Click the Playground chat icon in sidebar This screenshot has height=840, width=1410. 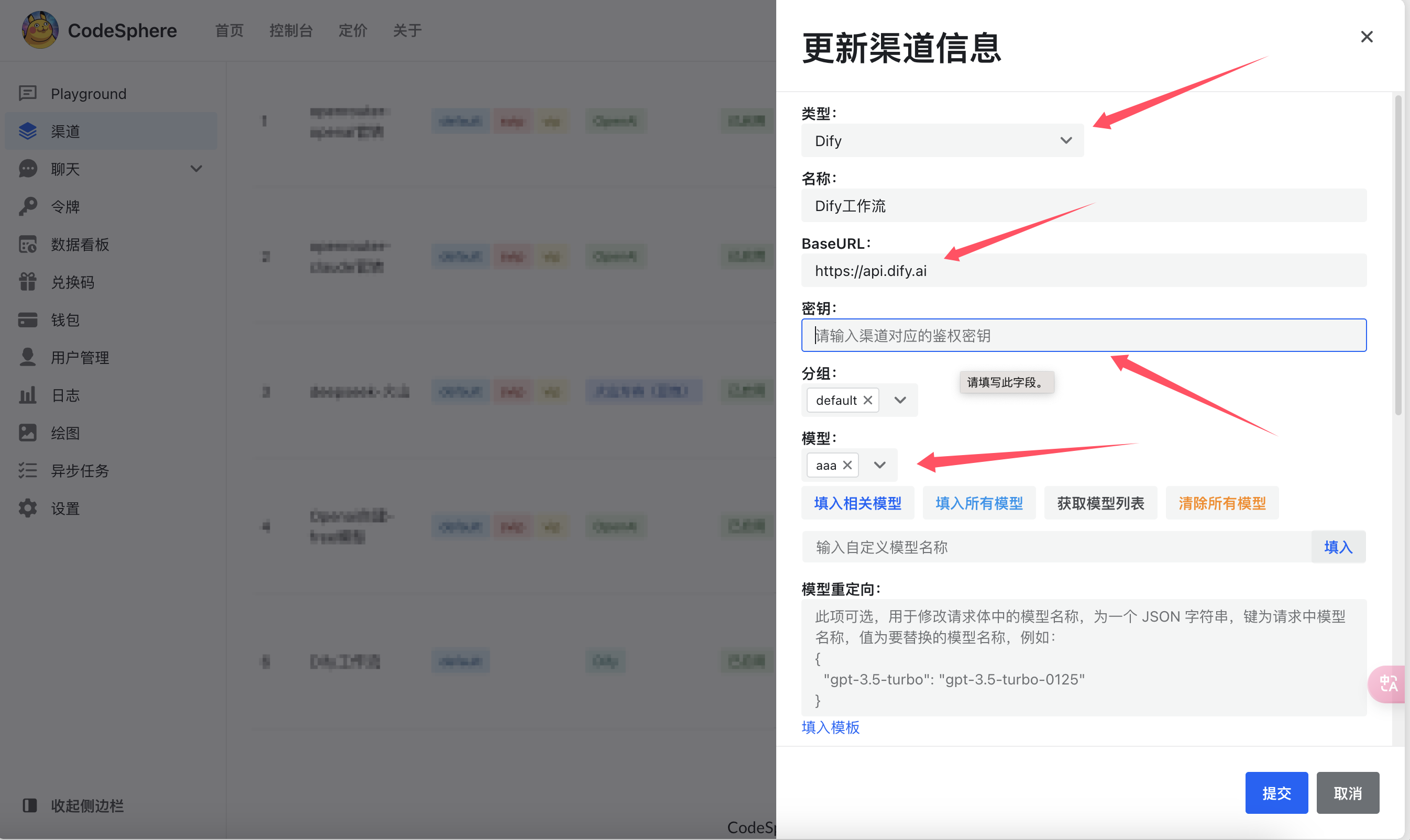(x=27, y=93)
